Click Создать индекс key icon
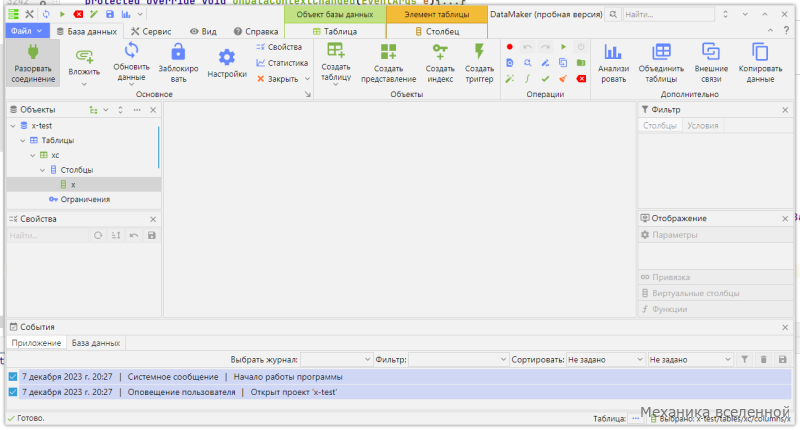This screenshot has height=430, width=800. coord(440,53)
